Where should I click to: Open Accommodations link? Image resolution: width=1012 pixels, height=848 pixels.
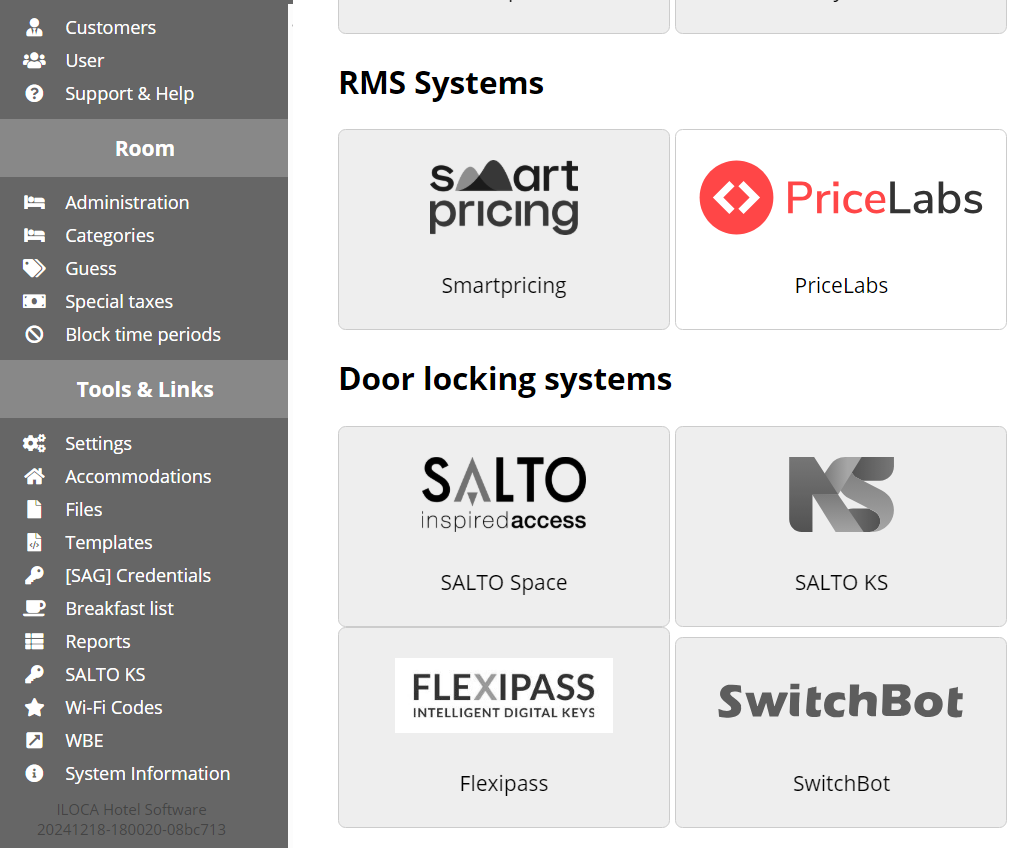(x=138, y=476)
